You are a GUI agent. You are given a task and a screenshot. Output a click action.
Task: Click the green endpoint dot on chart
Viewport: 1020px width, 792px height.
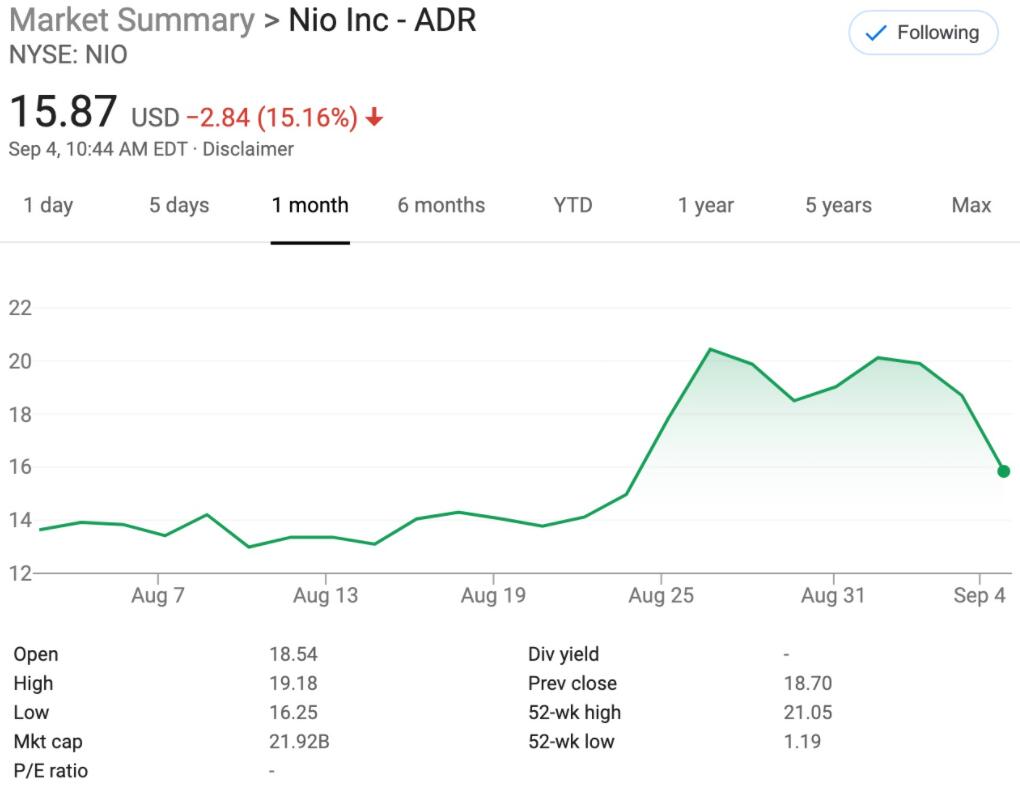click(1004, 470)
